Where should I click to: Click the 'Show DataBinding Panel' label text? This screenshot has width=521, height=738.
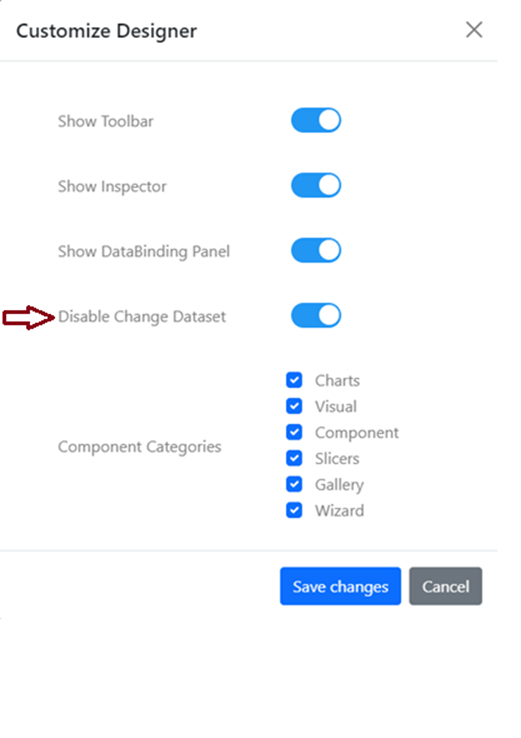click(144, 251)
